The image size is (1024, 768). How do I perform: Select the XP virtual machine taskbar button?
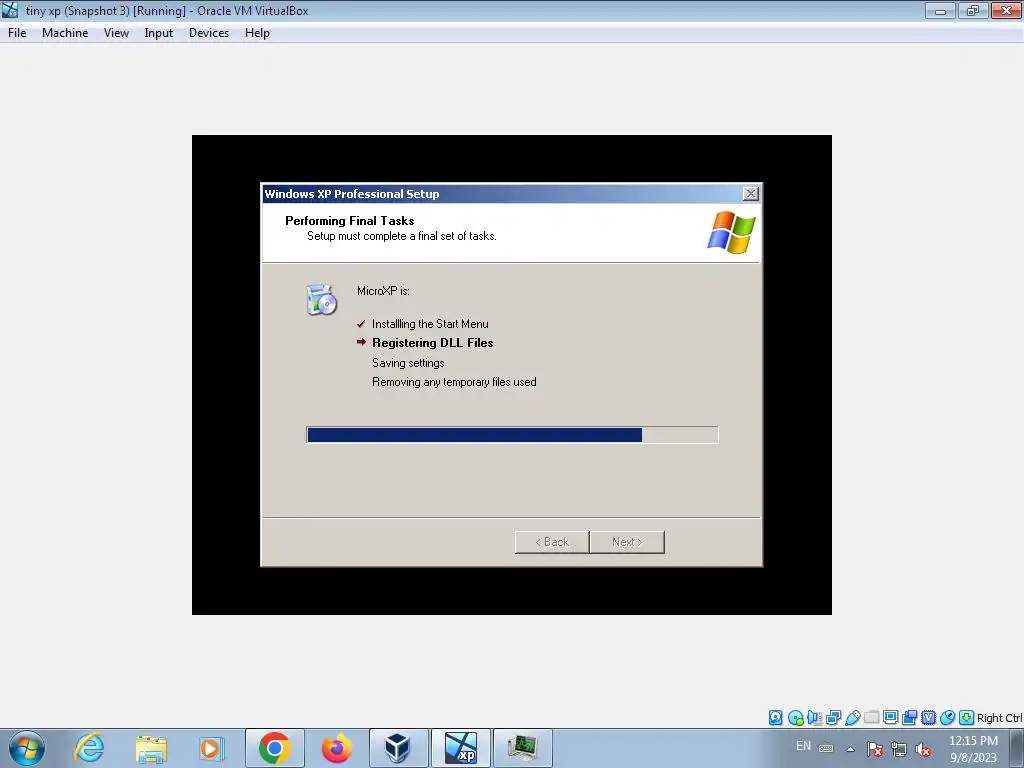[460, 748]
